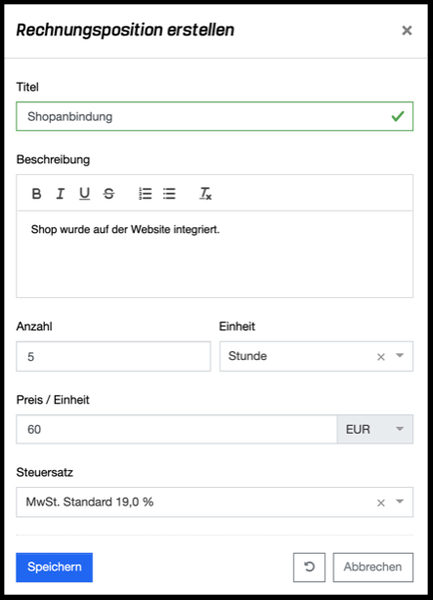Image resolution: width=433 pixels, height=600 pixels.
Task: Apply italic formatting in description editor
Action: (x=60, y=194)
